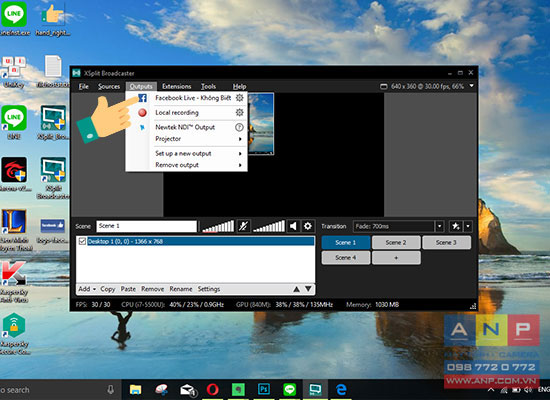Open the Help menu

tap(239, 86)
